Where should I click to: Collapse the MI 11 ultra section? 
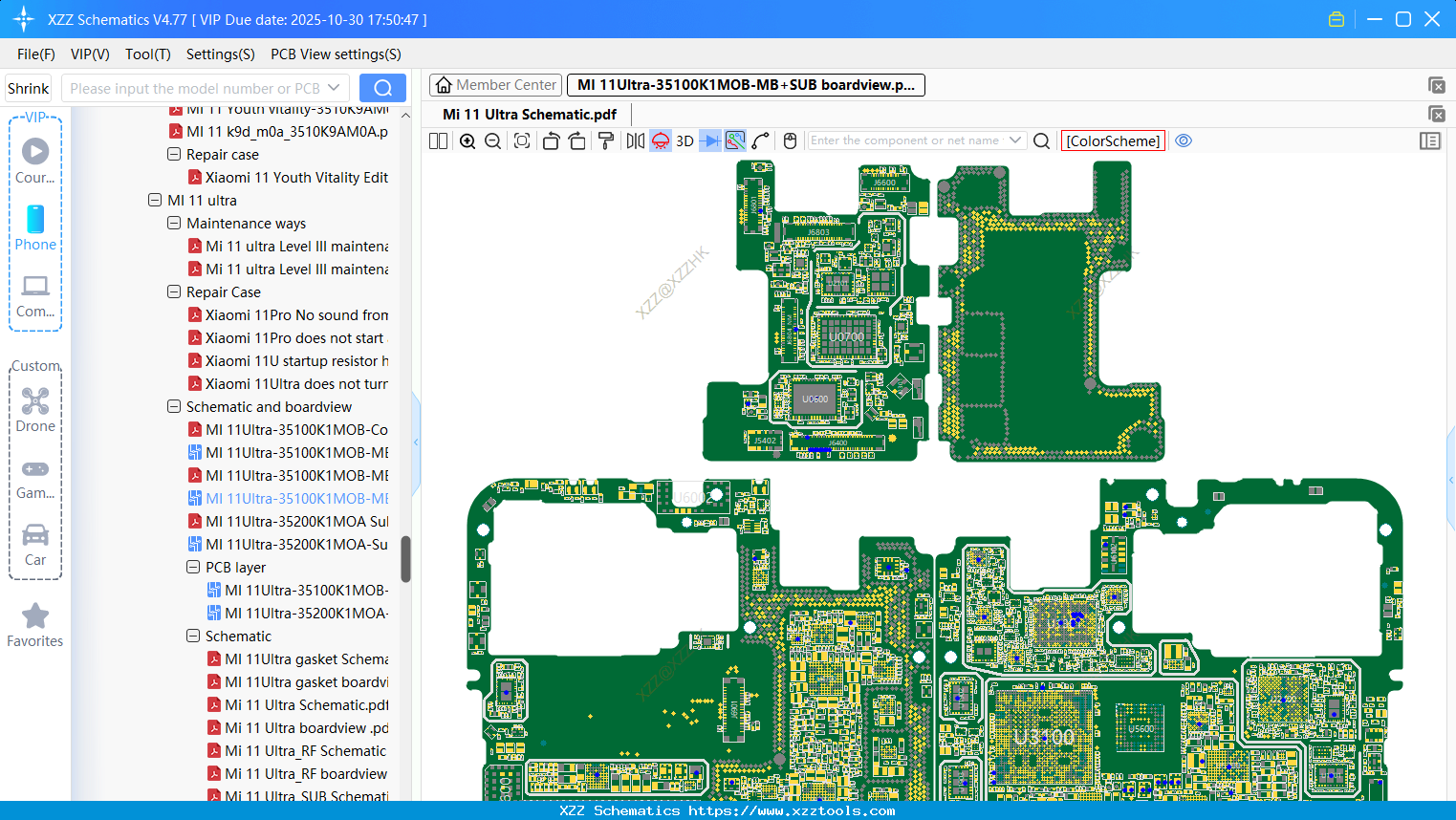coord(155,200)
